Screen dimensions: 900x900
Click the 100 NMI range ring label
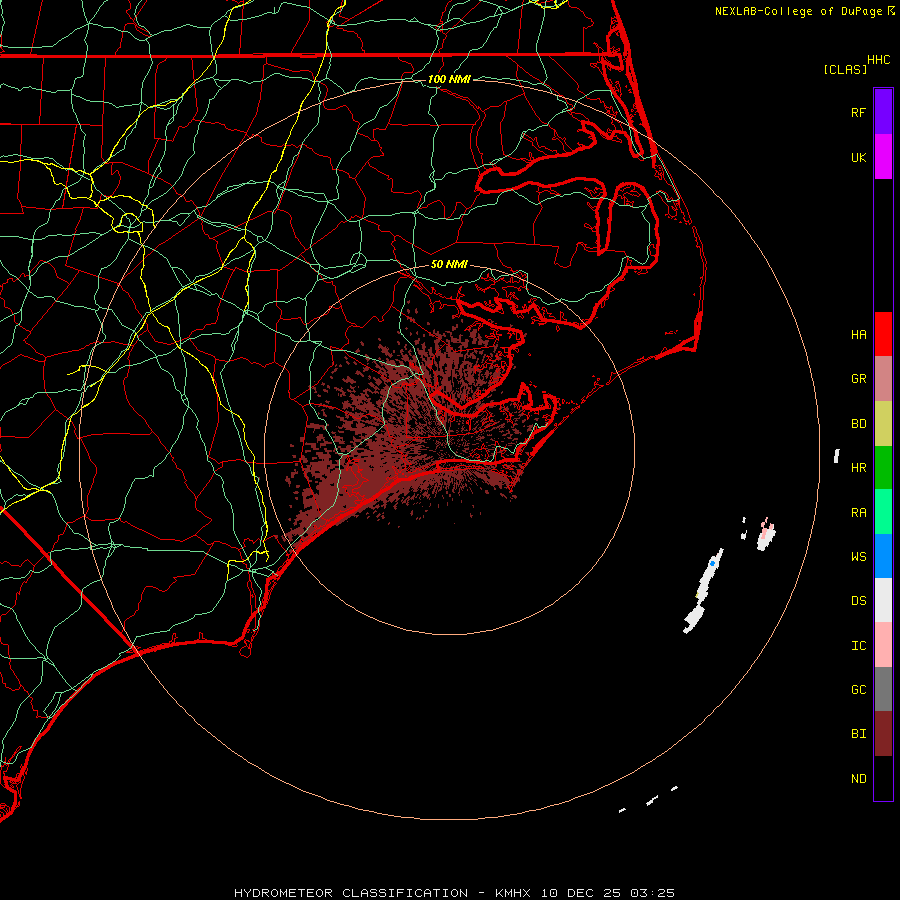449,79
